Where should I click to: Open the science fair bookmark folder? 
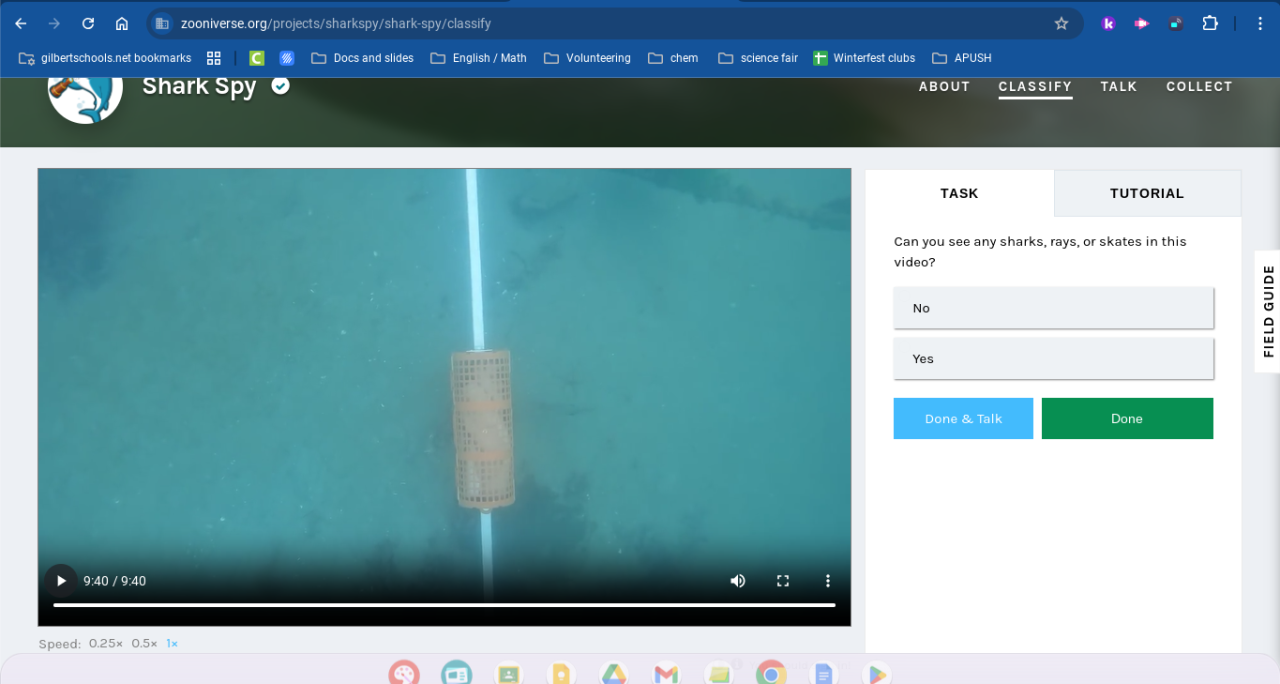pyautogui.click(x=758, y=58)
